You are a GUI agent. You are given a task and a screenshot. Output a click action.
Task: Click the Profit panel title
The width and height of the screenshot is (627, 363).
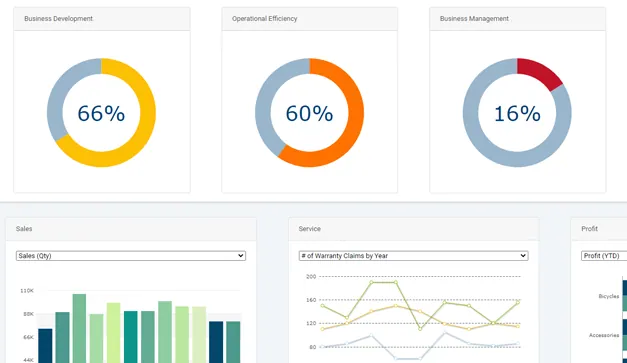pyautogui.click(x=589, y=229)
